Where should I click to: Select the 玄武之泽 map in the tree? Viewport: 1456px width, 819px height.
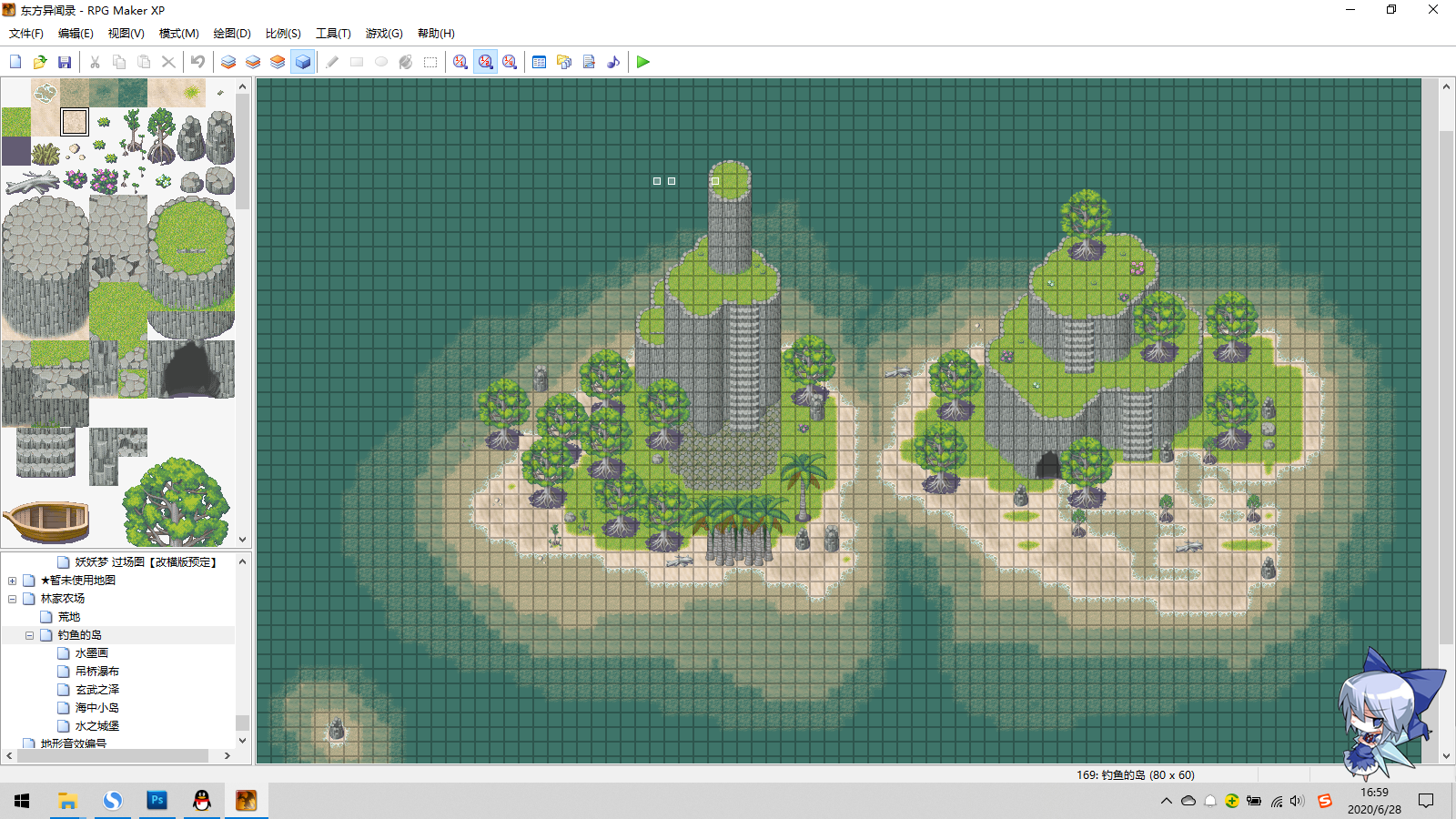tap(97, 690)
